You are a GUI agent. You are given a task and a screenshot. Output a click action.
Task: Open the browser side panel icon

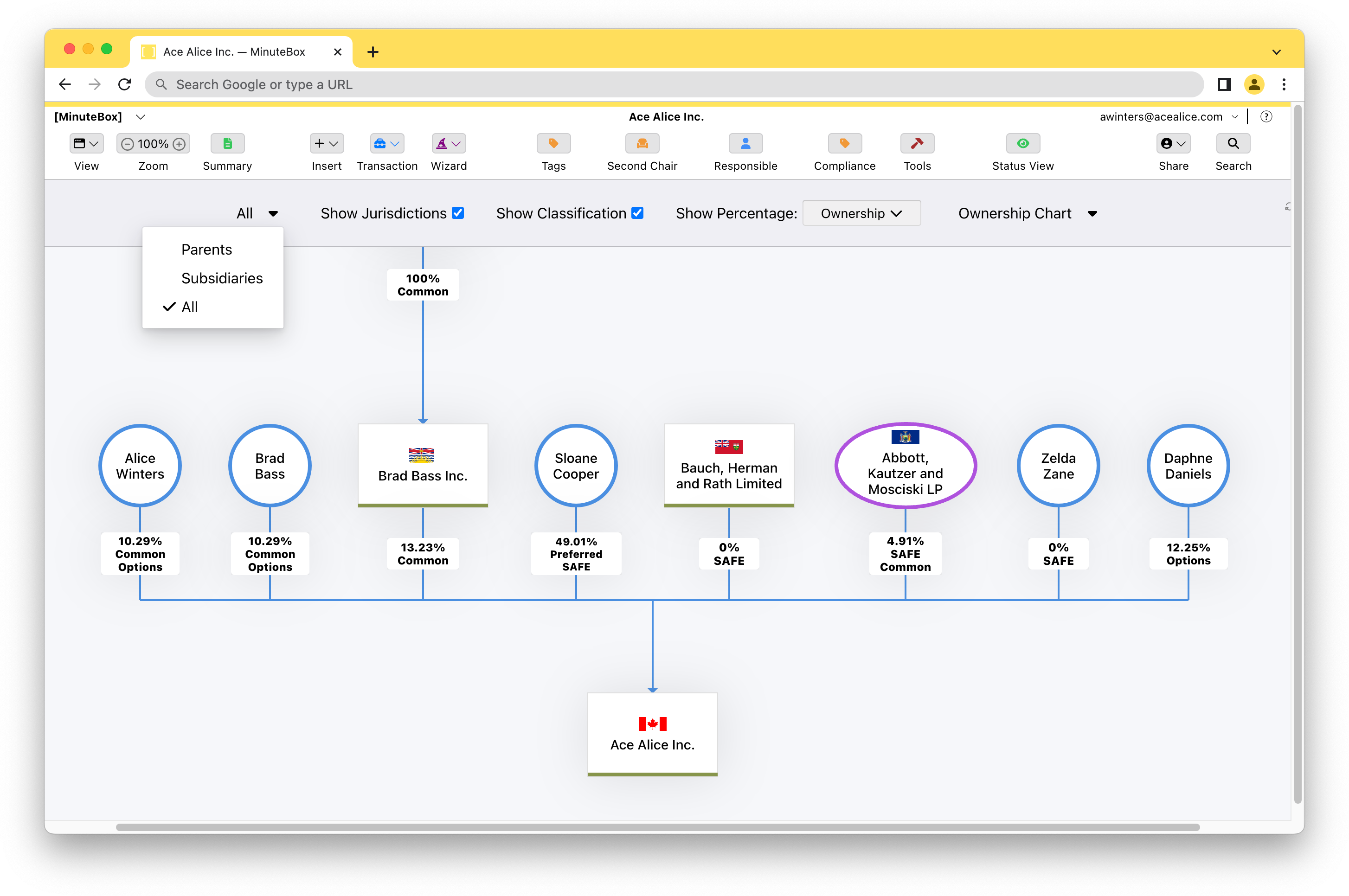pyautogui.click(x=1224, y=84)
